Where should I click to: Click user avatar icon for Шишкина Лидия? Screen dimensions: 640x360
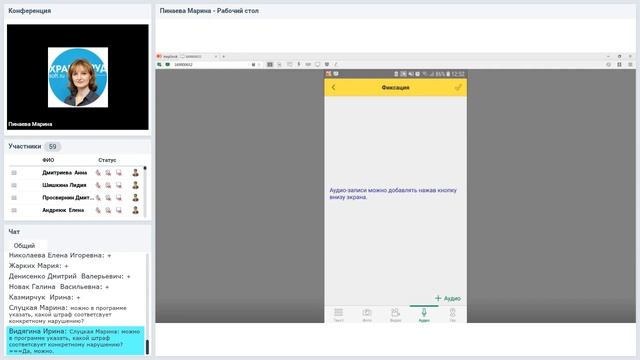pyautogui.click(x=136, y=185)
